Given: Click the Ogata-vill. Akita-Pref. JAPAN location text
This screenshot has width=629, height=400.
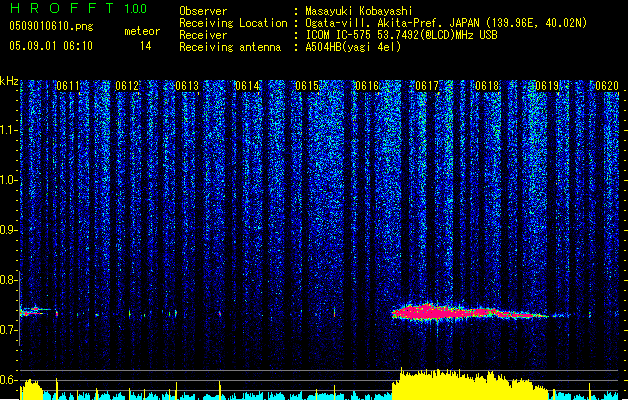Looking at the screenshot, I should [x=446, y=23].
